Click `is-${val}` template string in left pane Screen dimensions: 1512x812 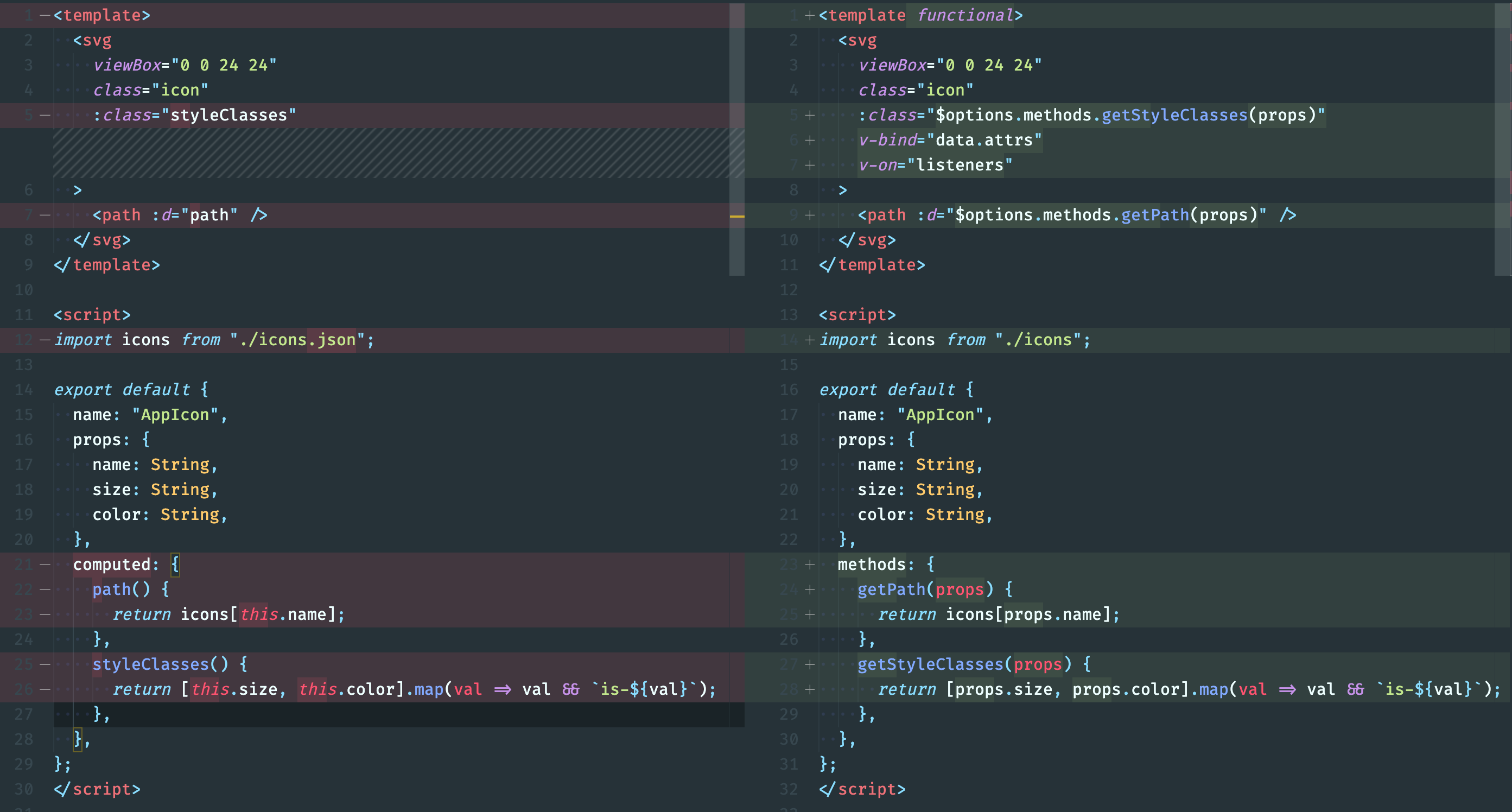[644, 689]
